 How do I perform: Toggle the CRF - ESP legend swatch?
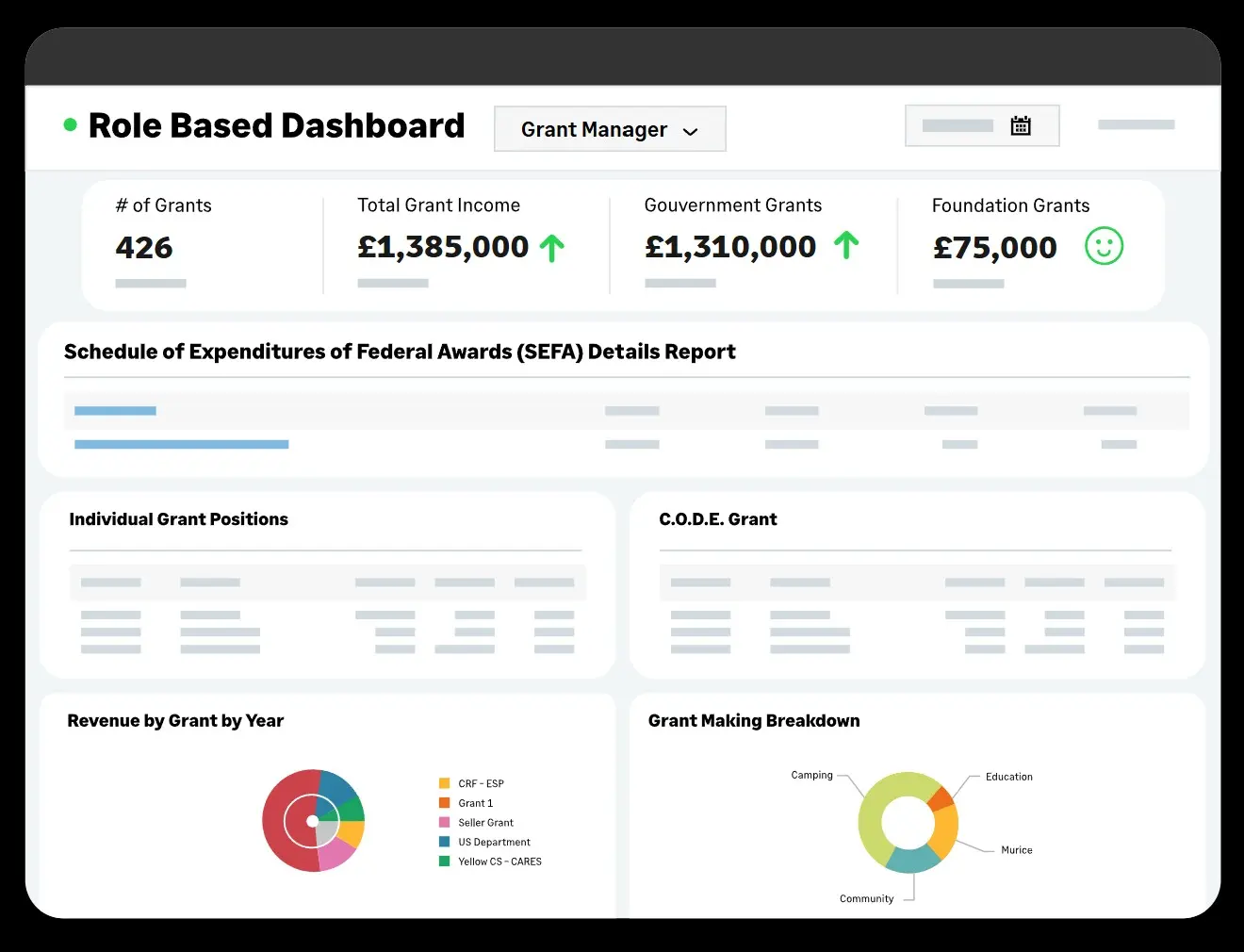click(x=444, y=783)
